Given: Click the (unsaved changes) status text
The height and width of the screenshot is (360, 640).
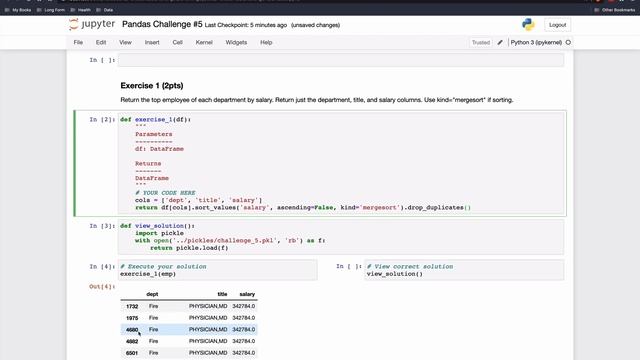Looking at the screenshot, I should coord(316,25).
